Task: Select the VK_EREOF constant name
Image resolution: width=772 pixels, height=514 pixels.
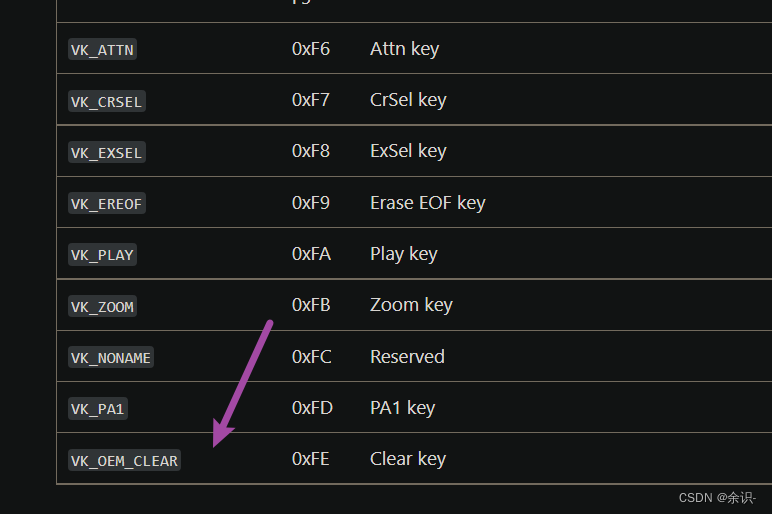Action: [107, 203]
